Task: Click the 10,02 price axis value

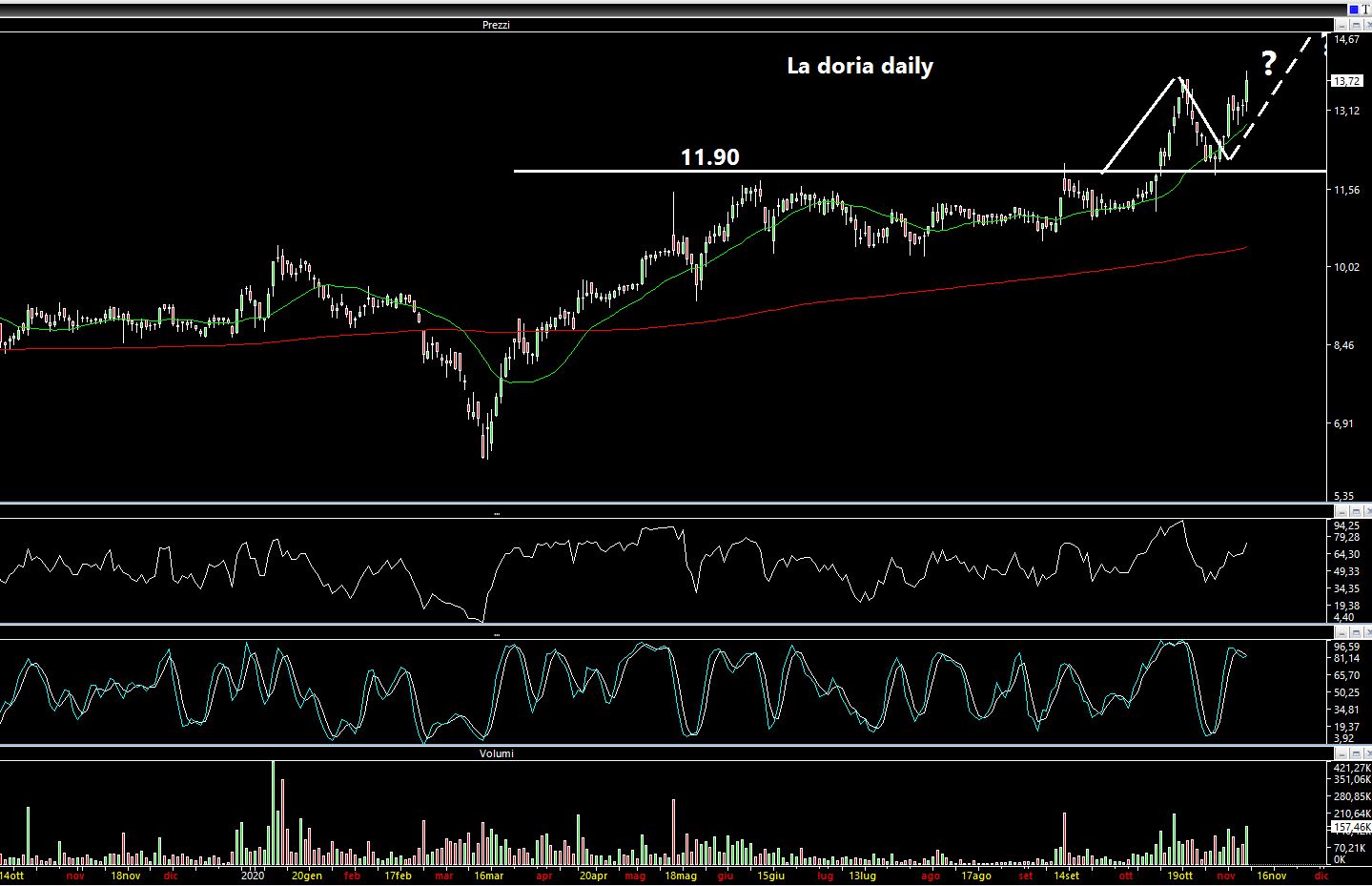Action: coord(1347,267)
